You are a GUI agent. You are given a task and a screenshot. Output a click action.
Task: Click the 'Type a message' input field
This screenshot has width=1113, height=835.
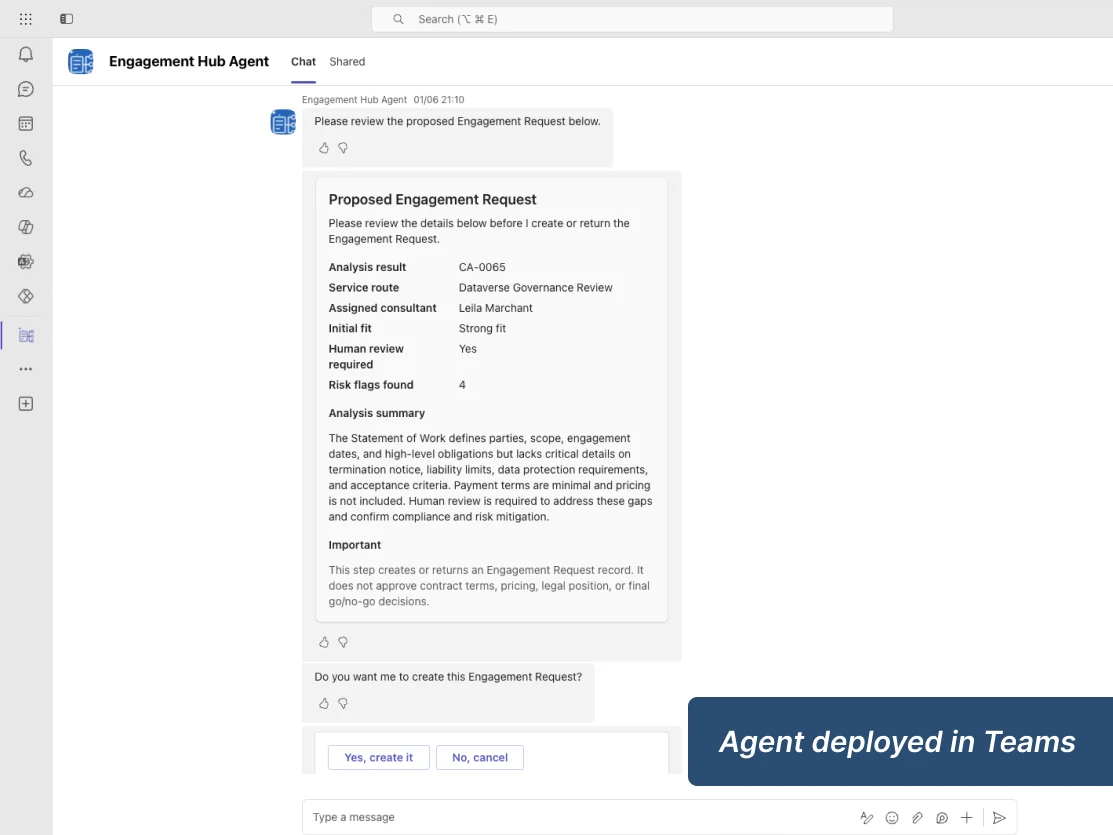pyautogui.click(x=660, y=817)
